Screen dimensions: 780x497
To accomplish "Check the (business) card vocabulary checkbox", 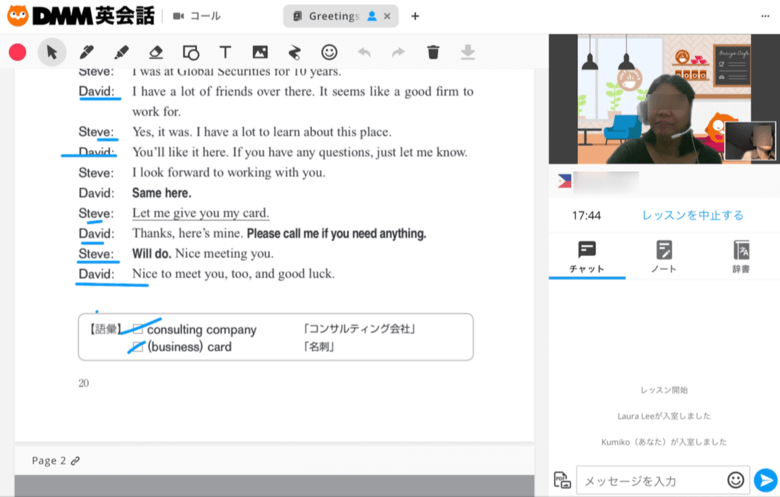I will pos(138,347).
